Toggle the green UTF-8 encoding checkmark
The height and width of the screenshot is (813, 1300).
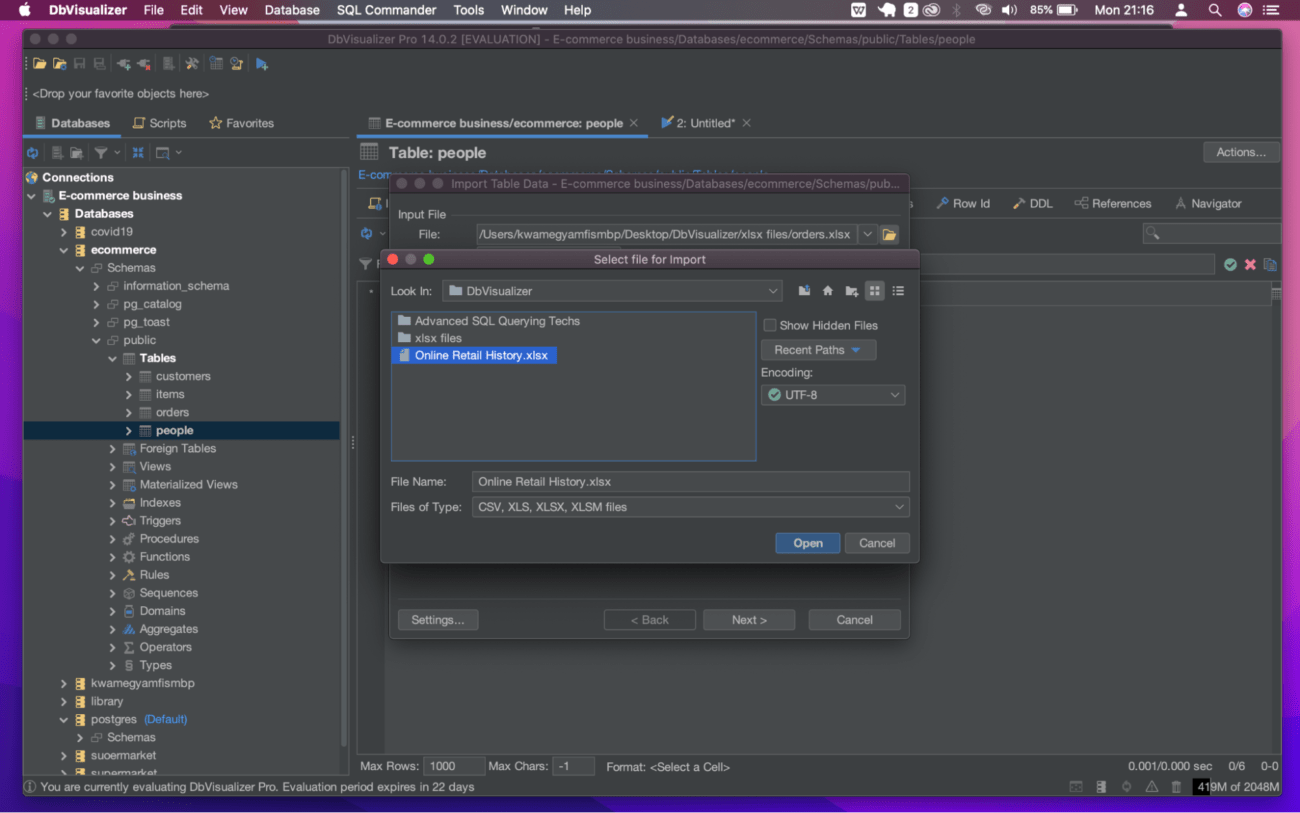coord(775,394)
